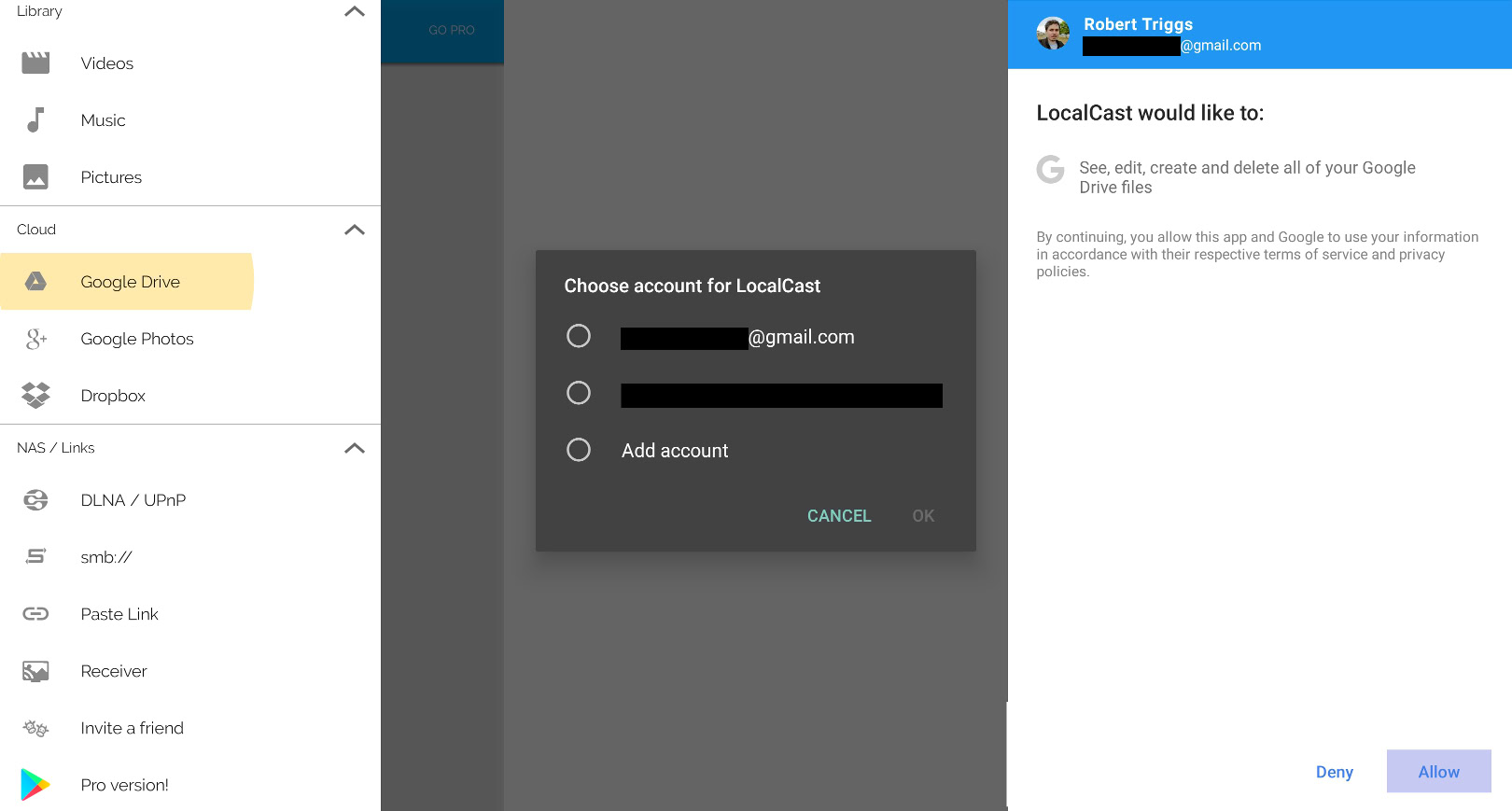The height and width of the screenshot is (811, 1512).
Task: Select the smb:// network icon
Action: click(35, 557)
